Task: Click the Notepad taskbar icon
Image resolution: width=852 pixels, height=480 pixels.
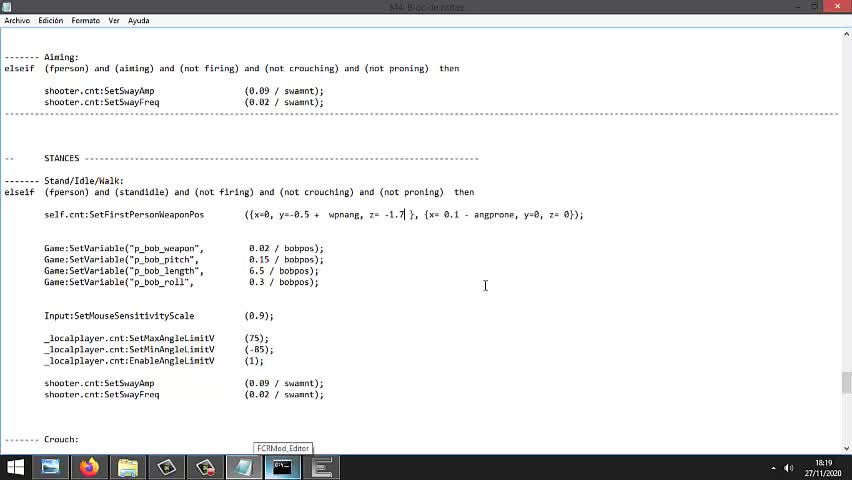Action: [244, 467]
